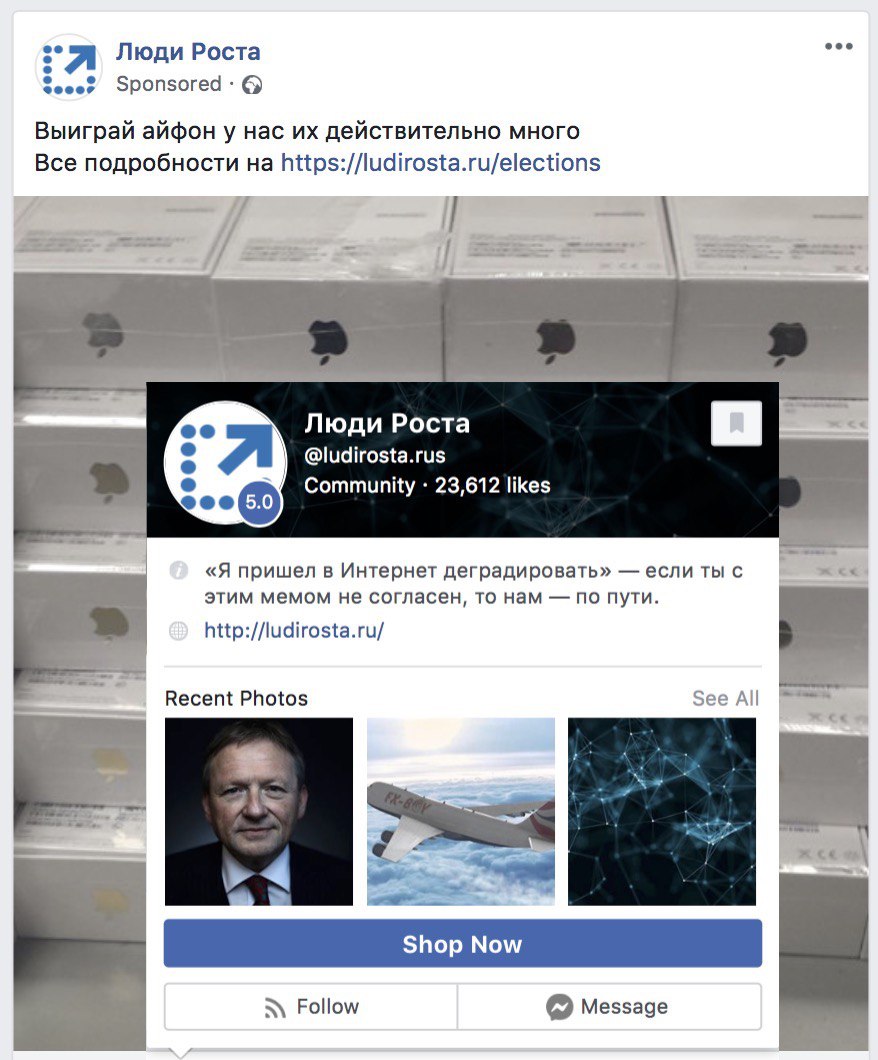Click the info icon beside page description
This screenshot has width=878, height=1060.
point(178,571)
